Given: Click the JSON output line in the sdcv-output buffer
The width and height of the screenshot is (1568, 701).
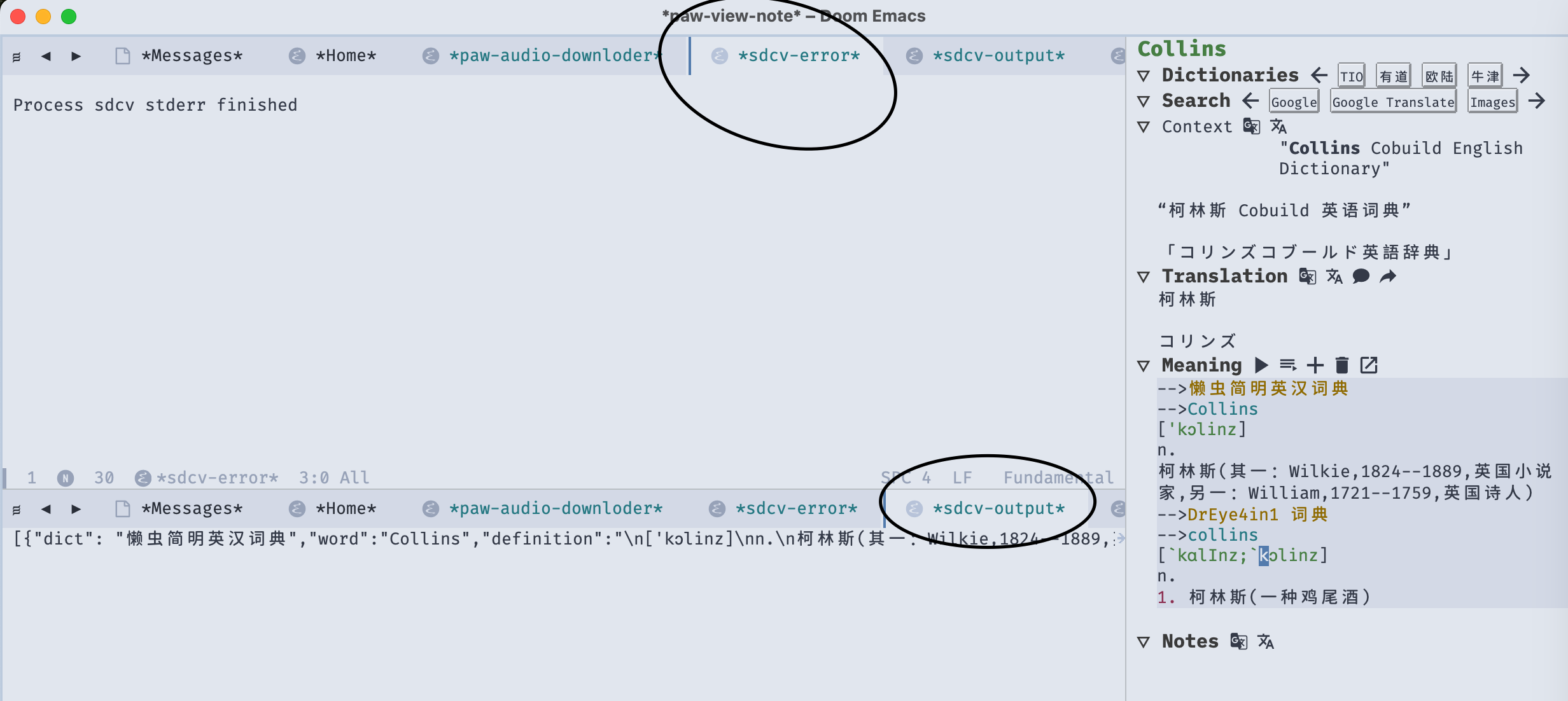Looking at the screenshot, I should pyautogui.click(x=564, y=539).
